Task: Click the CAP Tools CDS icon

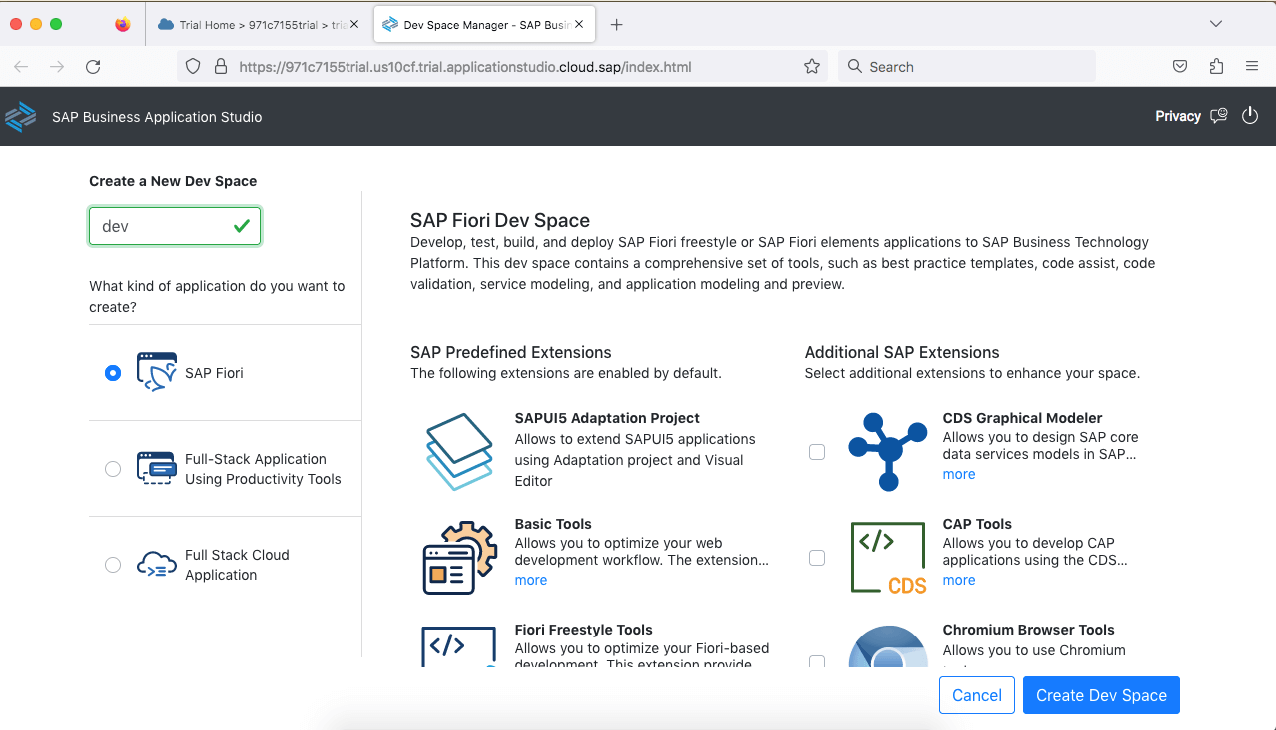Action: (888, 557)
